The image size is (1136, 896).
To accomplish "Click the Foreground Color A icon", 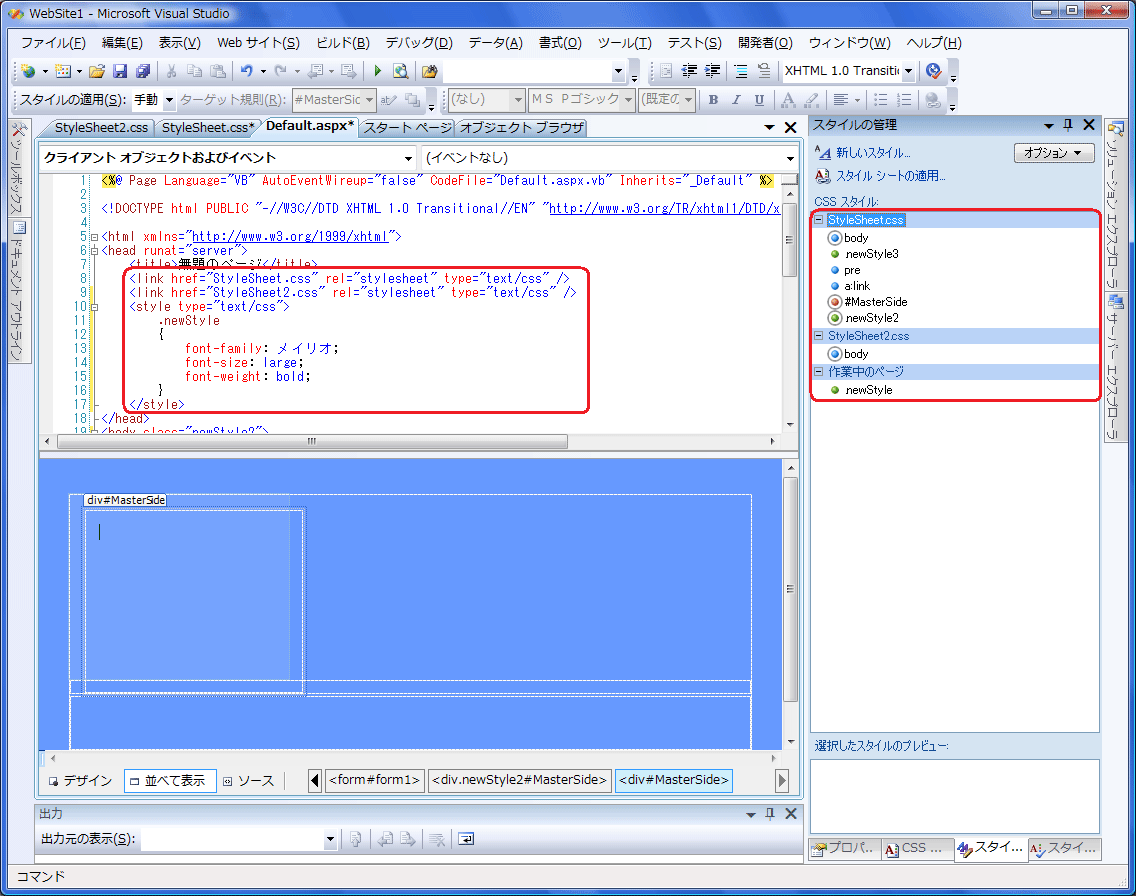I will (788, 99).
